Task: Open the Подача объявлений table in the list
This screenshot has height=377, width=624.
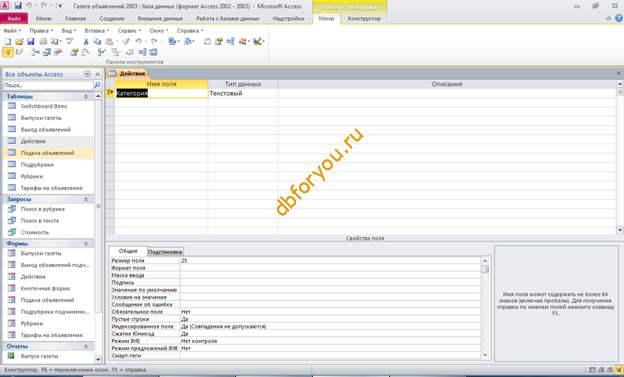Action: (x=48, y=153)
